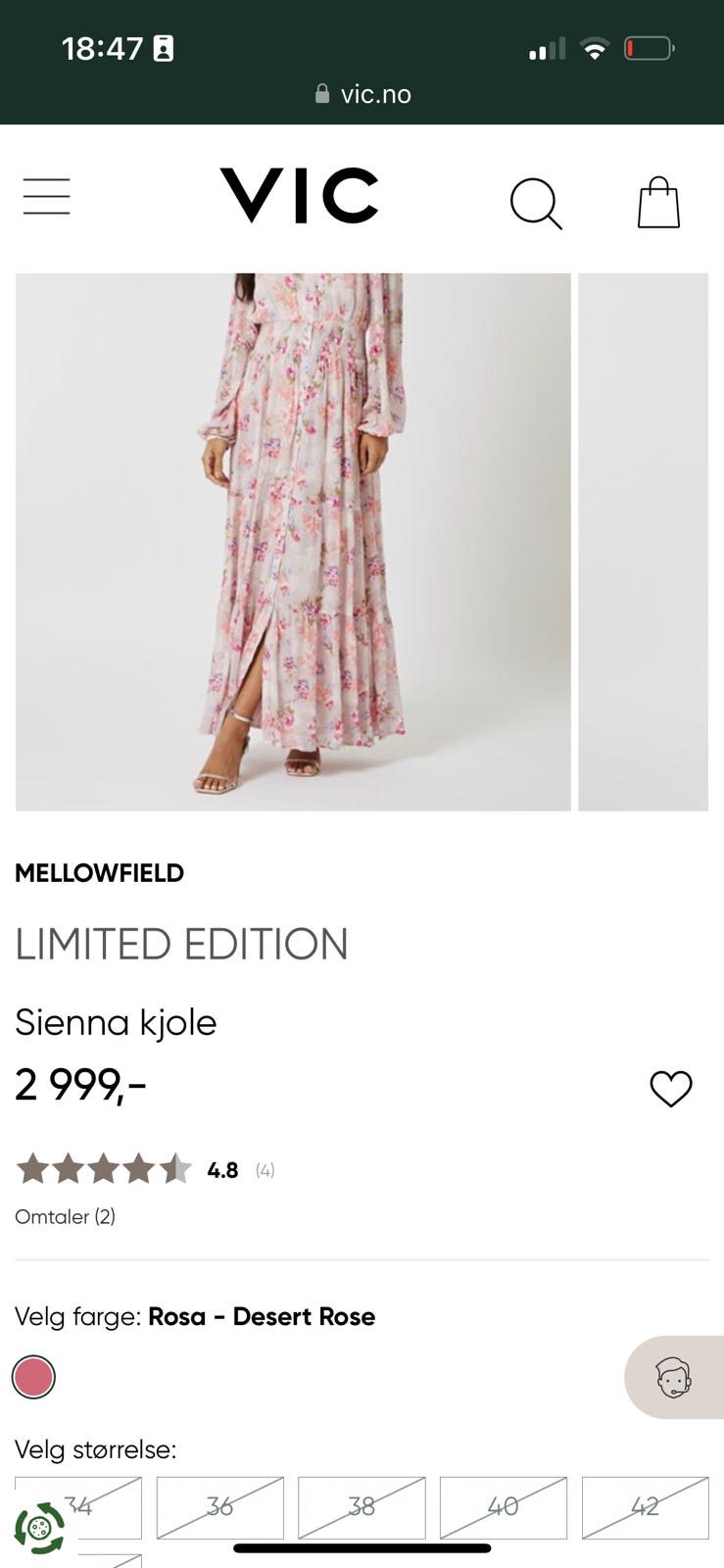Open the LIMITED EDITION collection link

182,944
